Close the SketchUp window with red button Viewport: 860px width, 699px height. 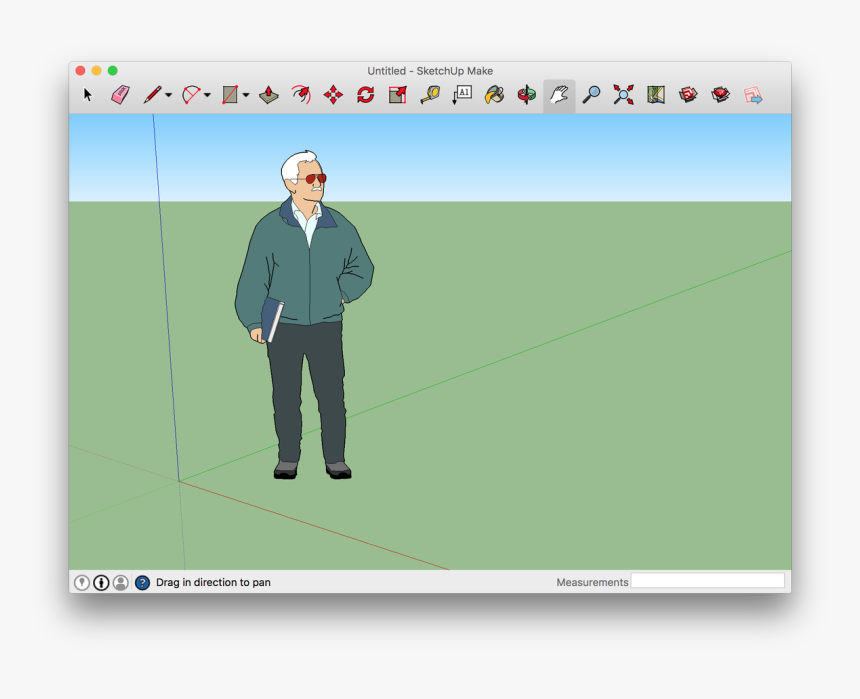coord(80,71)
